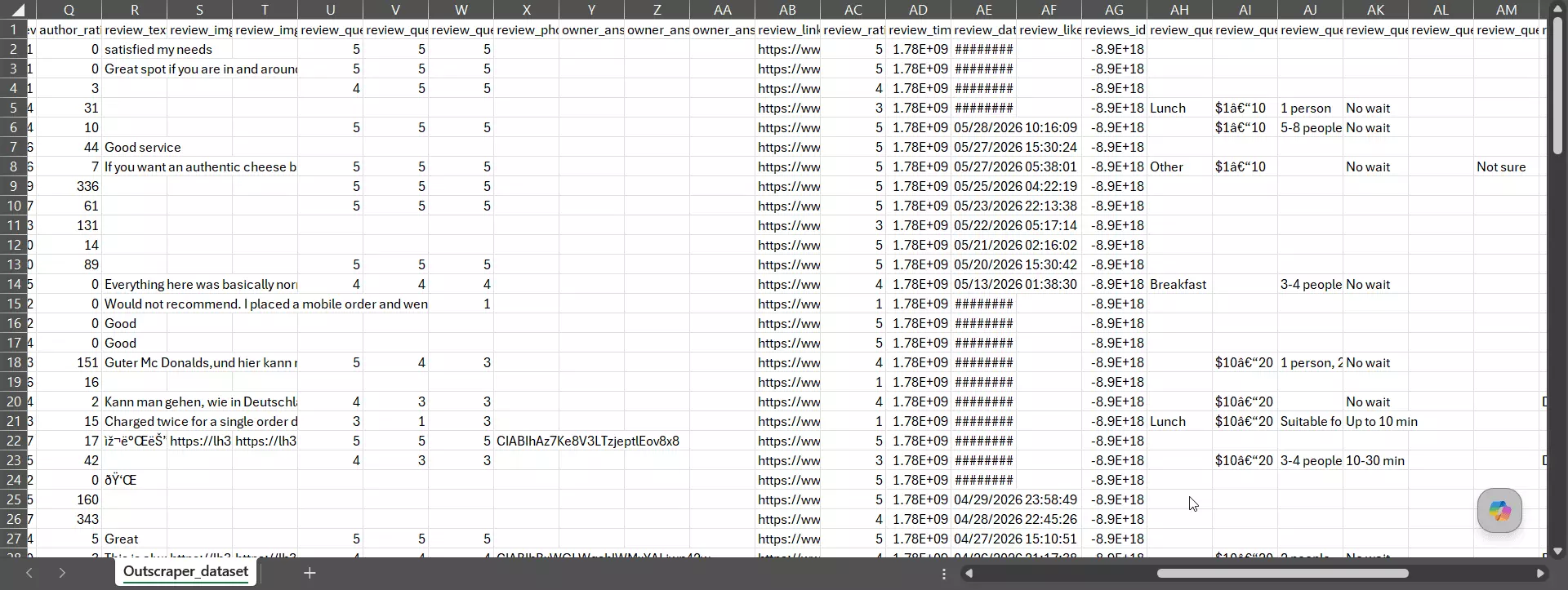This screenshot has height=590, width=1568.
Task: Select author rating cell '336'
Action: (69, 186)
